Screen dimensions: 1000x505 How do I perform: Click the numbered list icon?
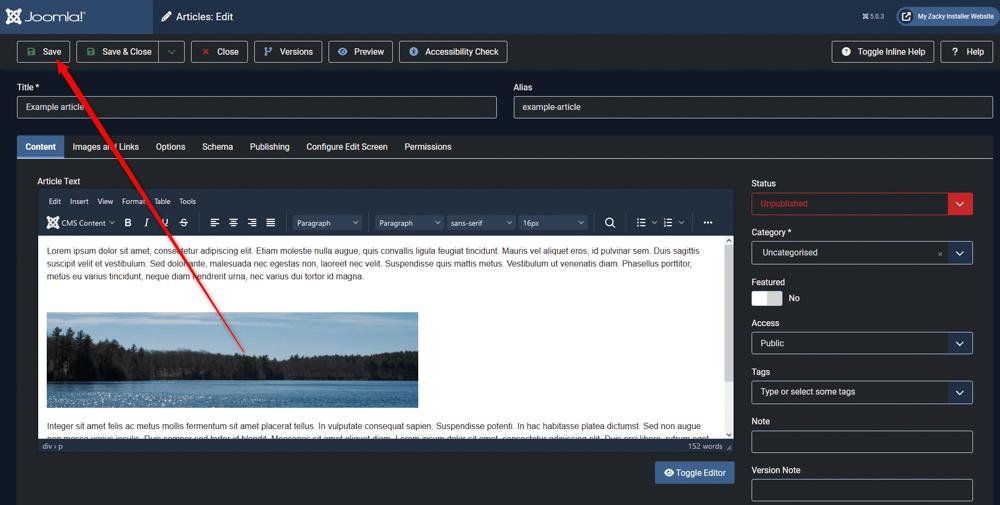pyautogui.click(x=668, y=223)
